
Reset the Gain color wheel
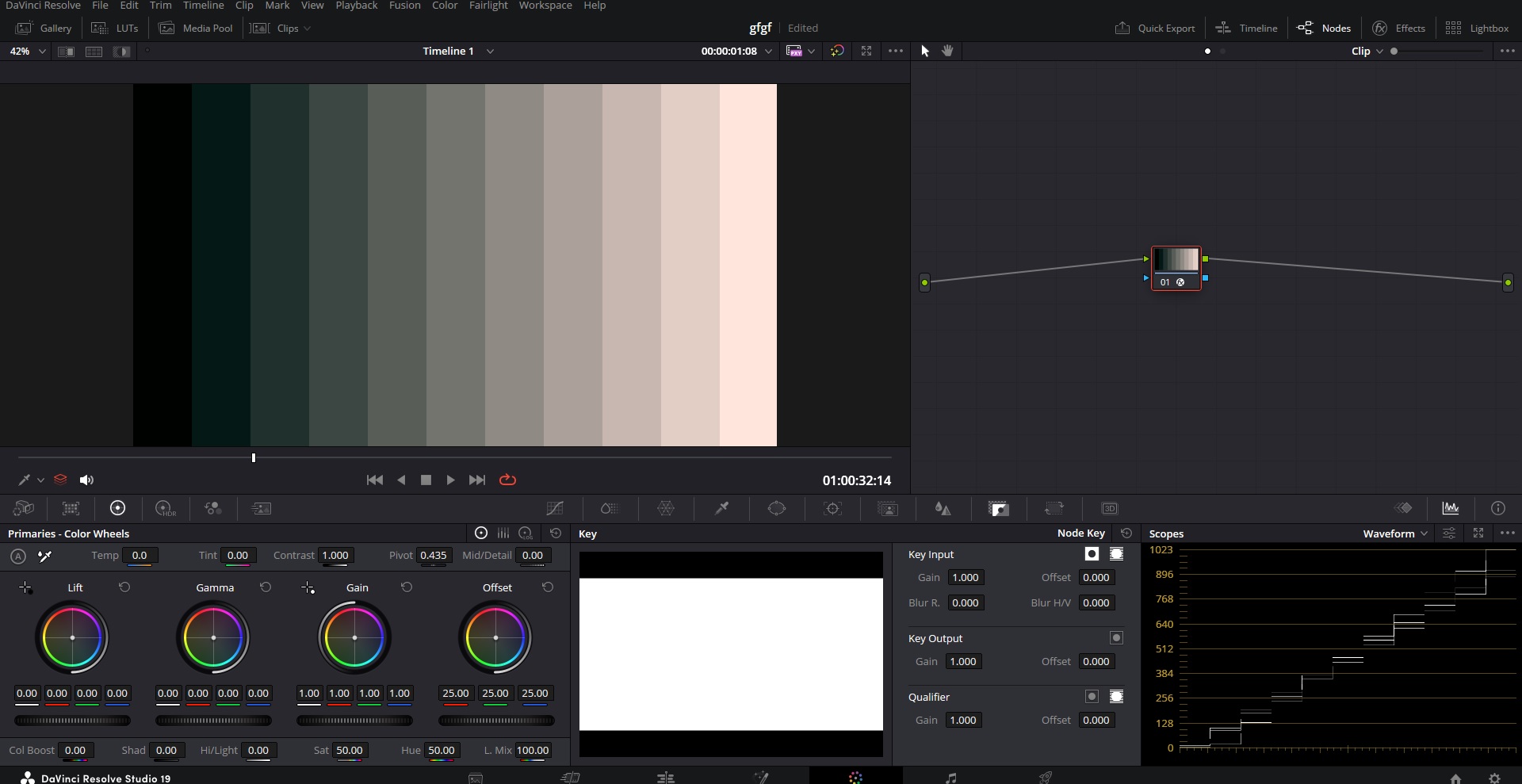[407, 587]
